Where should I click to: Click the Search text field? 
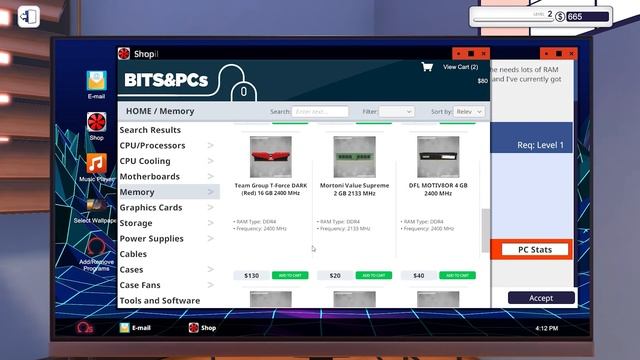pos(320,111)
